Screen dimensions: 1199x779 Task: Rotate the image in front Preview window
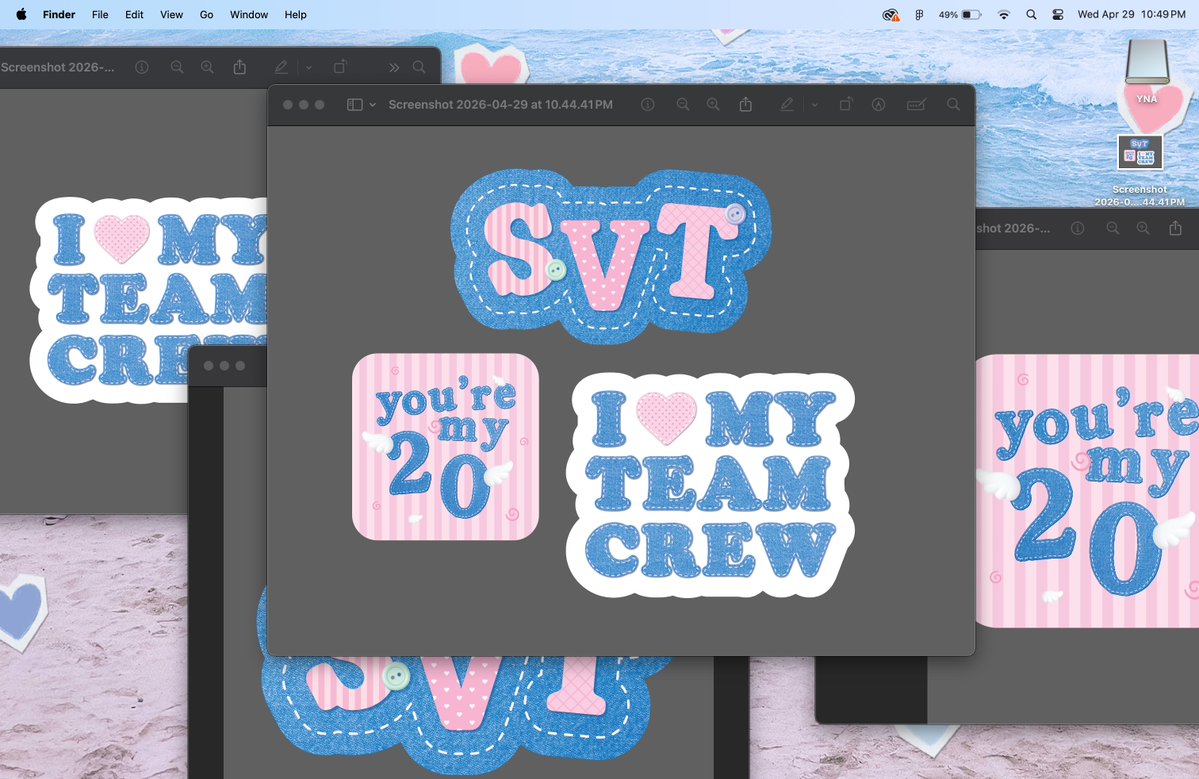coord(846,105)
